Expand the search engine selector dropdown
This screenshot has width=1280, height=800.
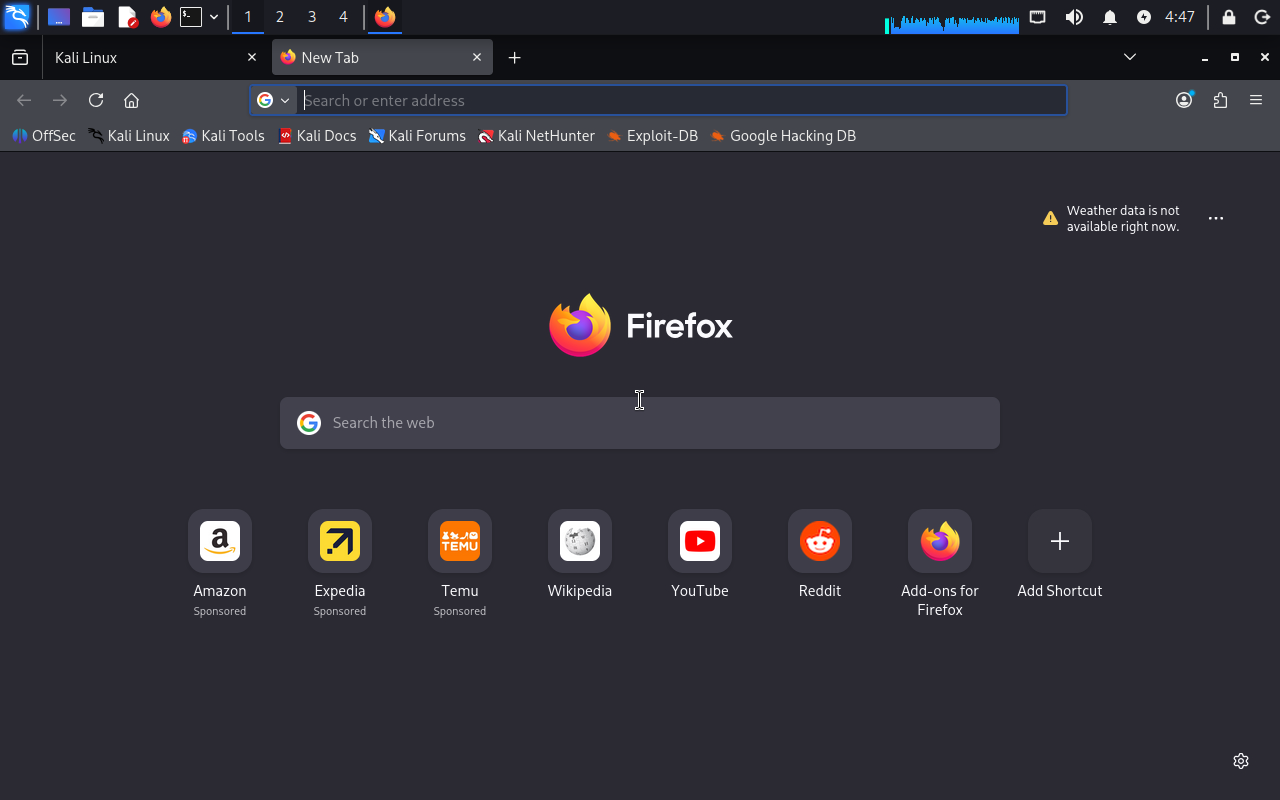(273, 100)
